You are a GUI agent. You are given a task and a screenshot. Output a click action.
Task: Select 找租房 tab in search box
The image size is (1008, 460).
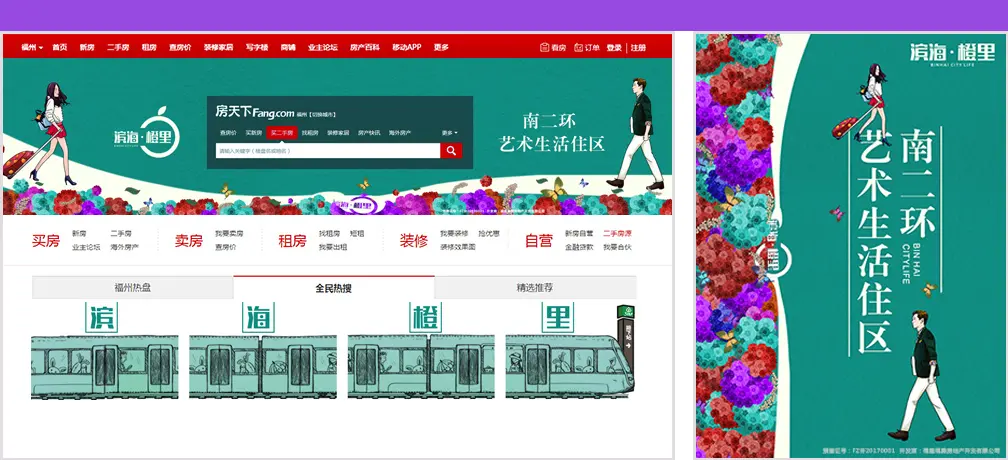pyautogui.click(x=310, y=133)
